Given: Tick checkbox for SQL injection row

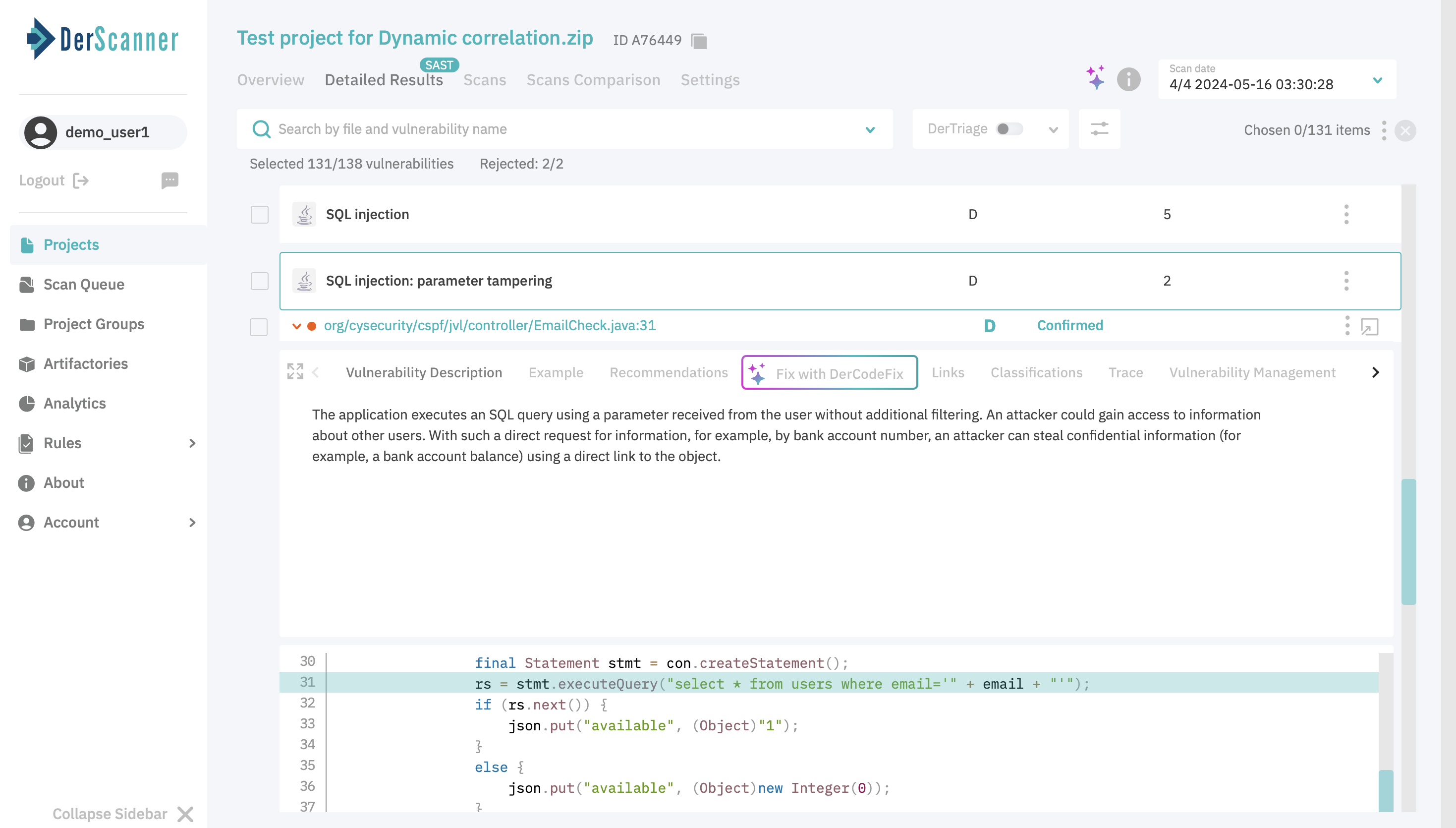Looking at the screenshot, I should tap(260, 214).
